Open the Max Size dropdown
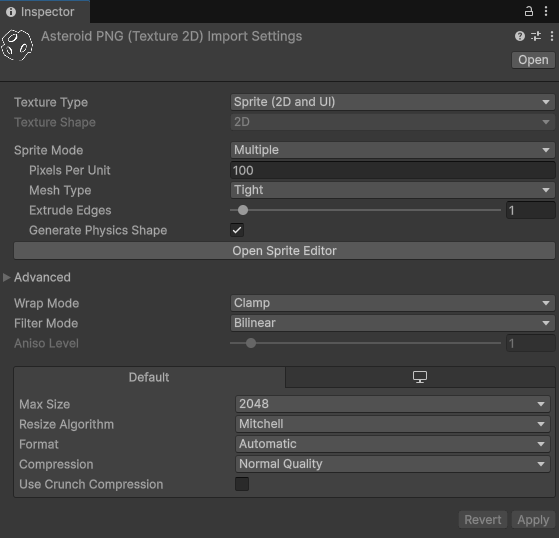This screenshot has width=559, height=538. 393,404
